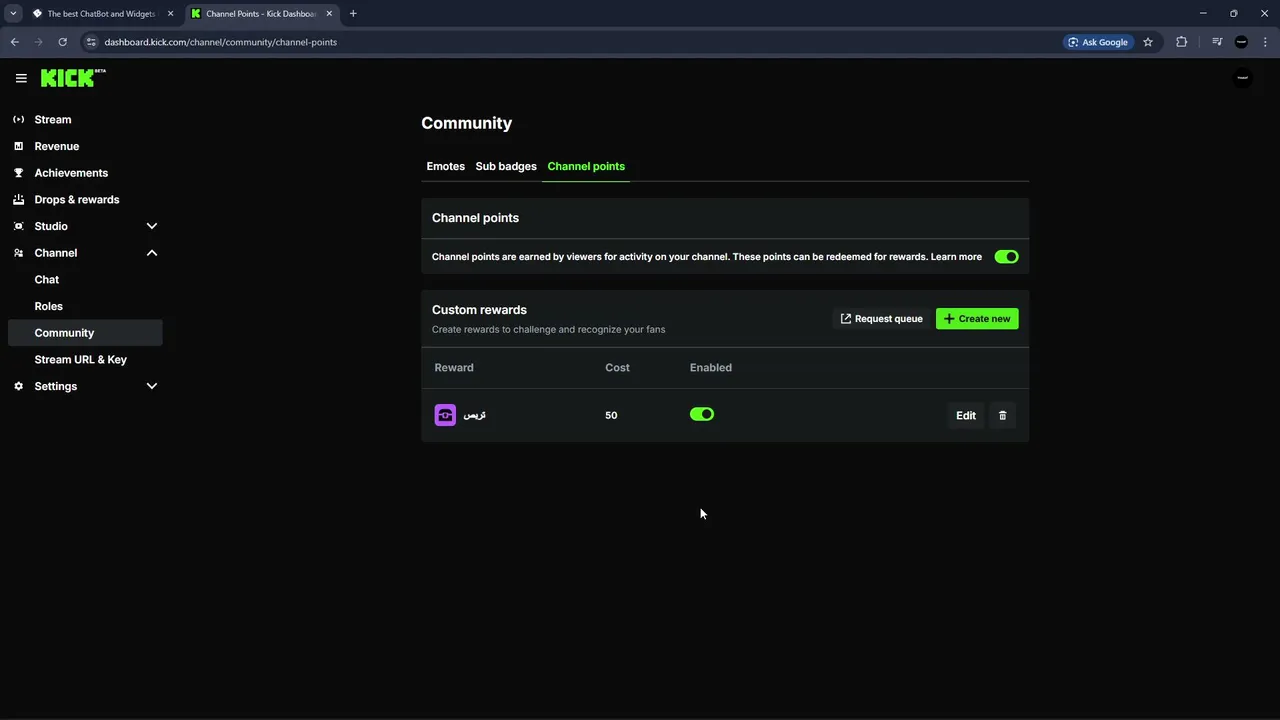Toggle the Enabled switch for the 50-point reward
1280x720 pixels.
702,414
